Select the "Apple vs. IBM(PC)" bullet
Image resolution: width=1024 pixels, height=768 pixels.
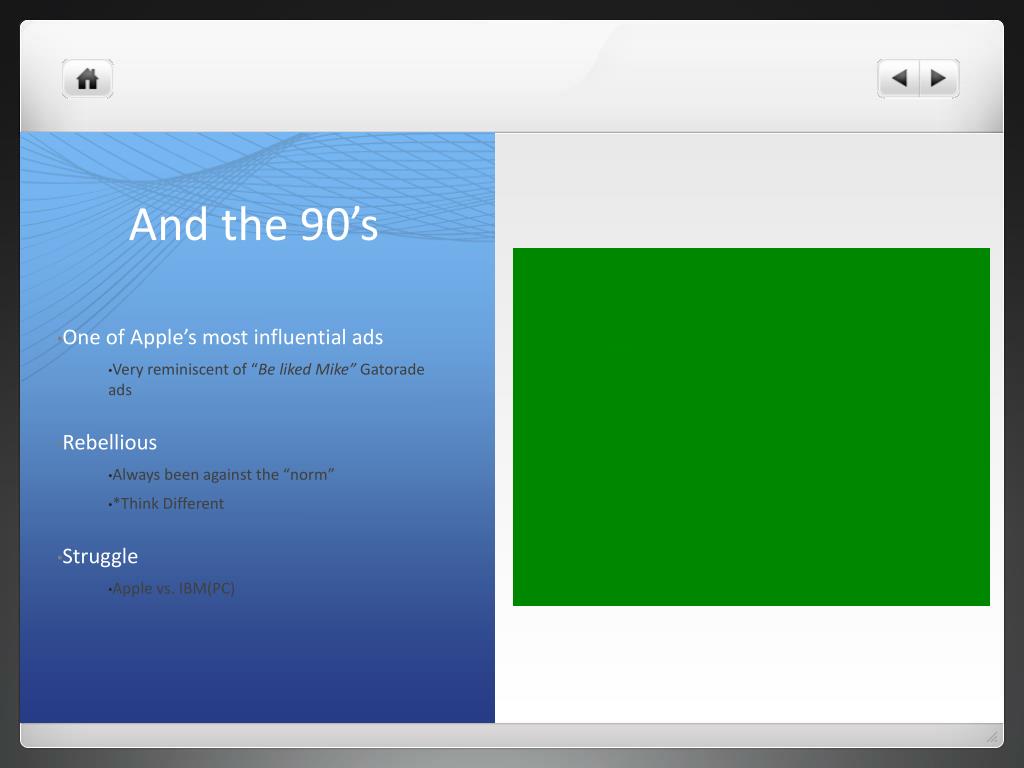172,588
